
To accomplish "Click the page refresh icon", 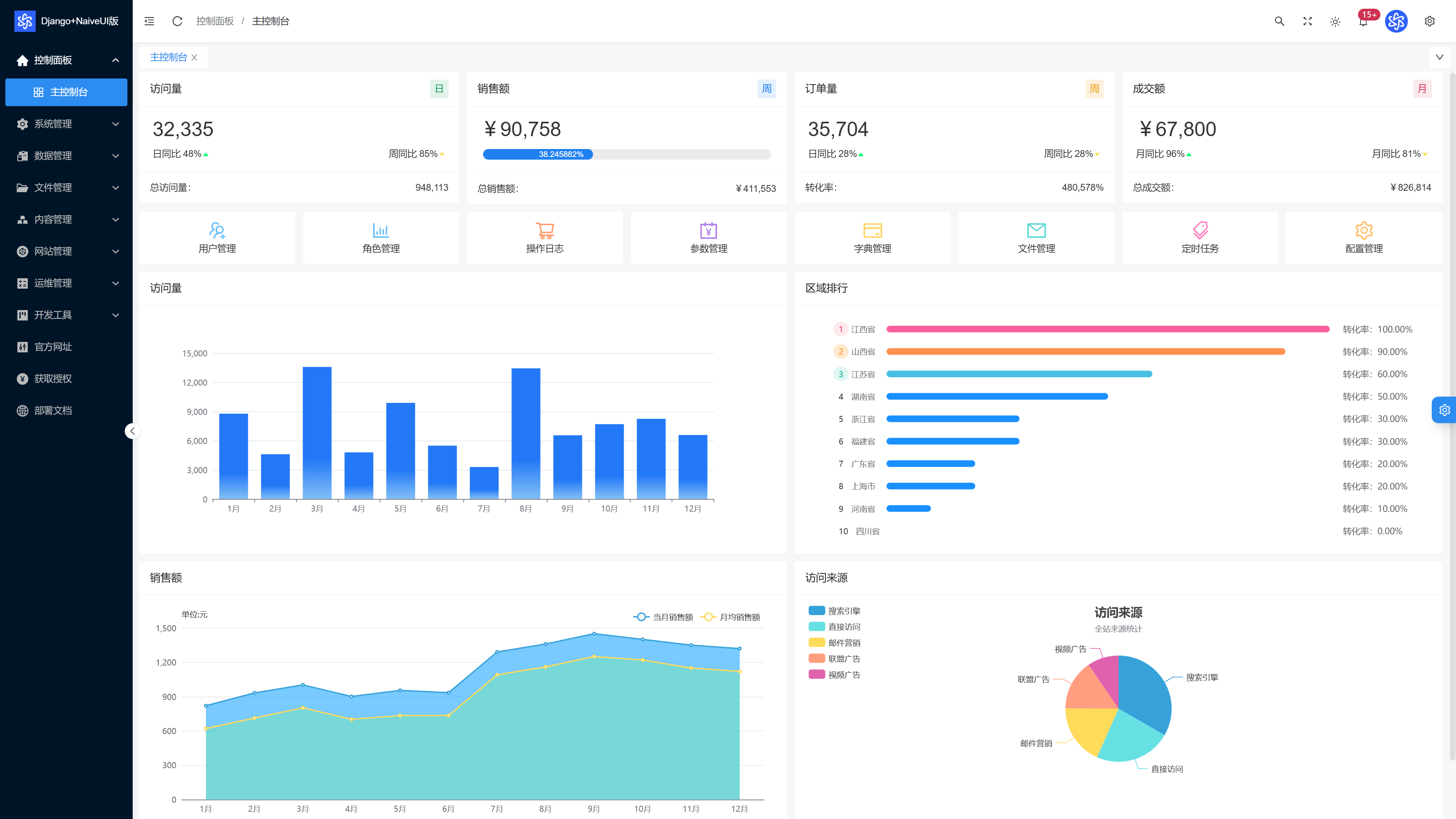I will click(177, 21).
